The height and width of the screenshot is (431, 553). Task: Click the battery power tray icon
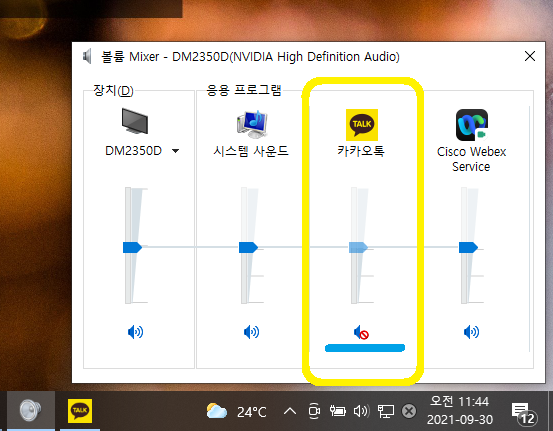338,411
